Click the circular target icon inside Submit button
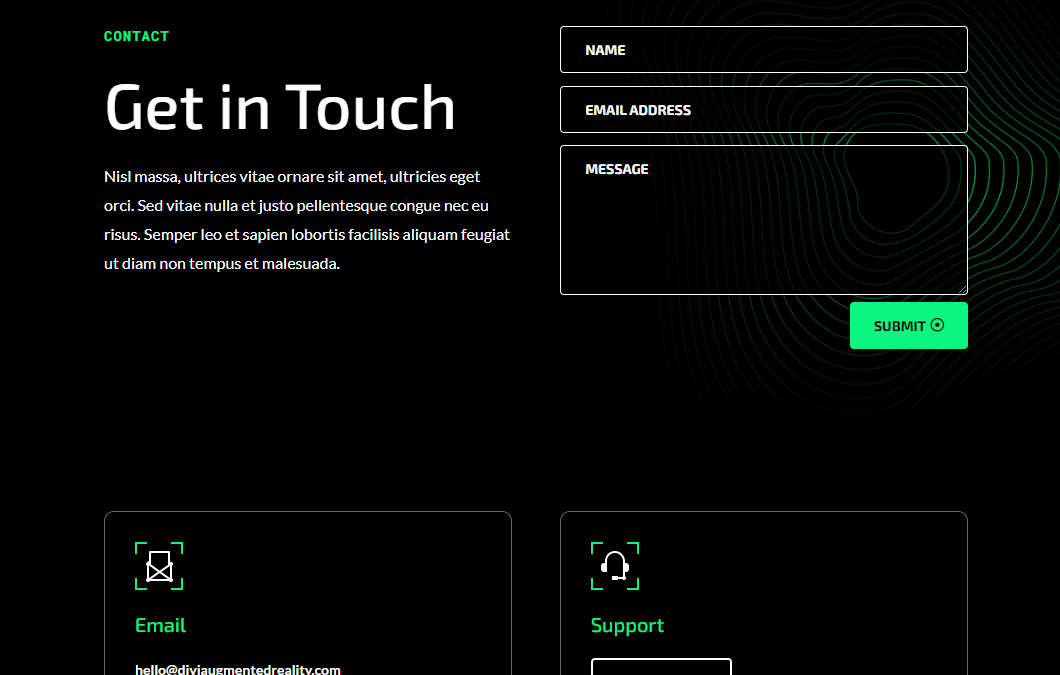Viewport: 1060px width, 675px height. tap(937, 325)
